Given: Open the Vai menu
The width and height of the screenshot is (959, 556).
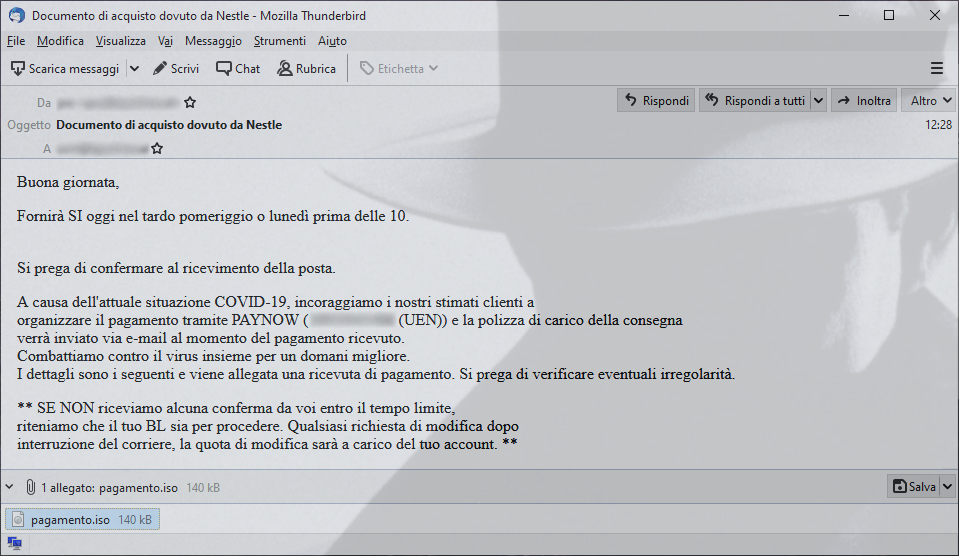Looking at the screenshot, I should click(165, 41).
